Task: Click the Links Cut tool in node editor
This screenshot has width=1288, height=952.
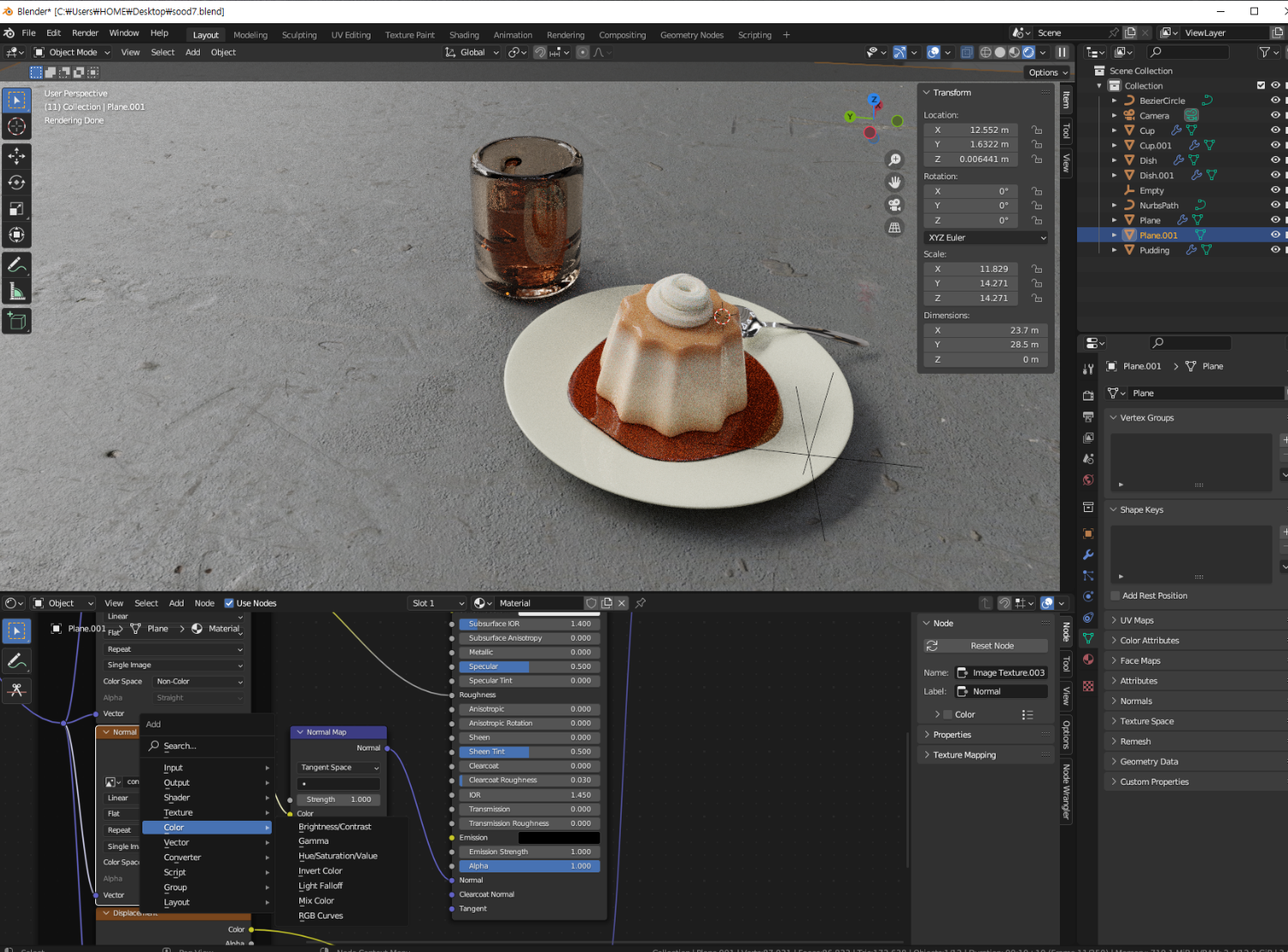Action: 16,690
